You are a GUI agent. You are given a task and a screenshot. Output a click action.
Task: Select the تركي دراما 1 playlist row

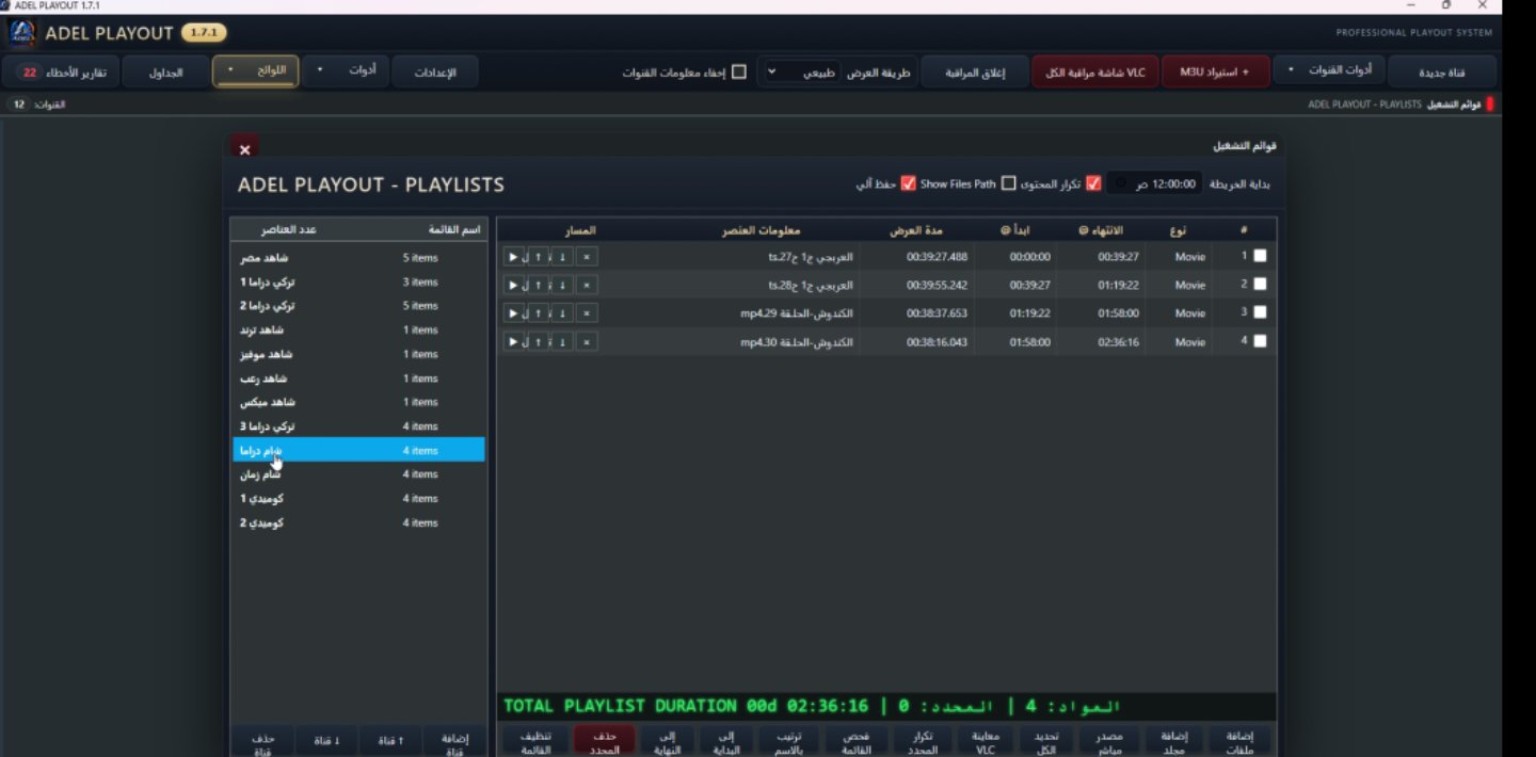pyautogui.click(x=359, y=282)
